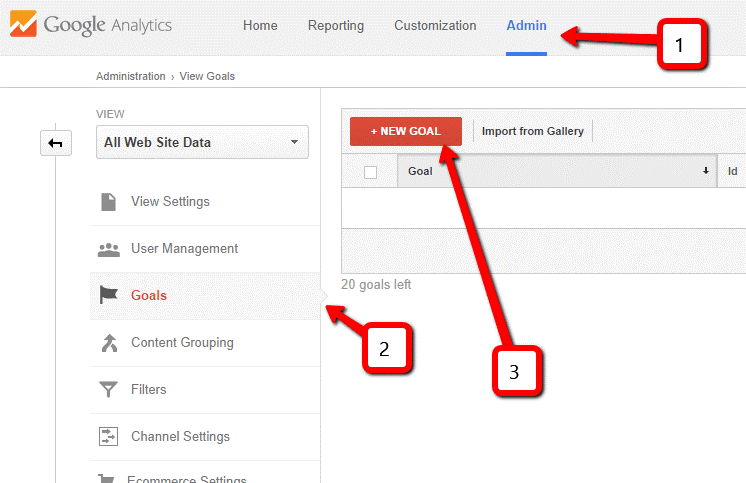Open Ecommerce Settings in the sidebar
Screen dimensions: 746x483
tap(186, 477)
